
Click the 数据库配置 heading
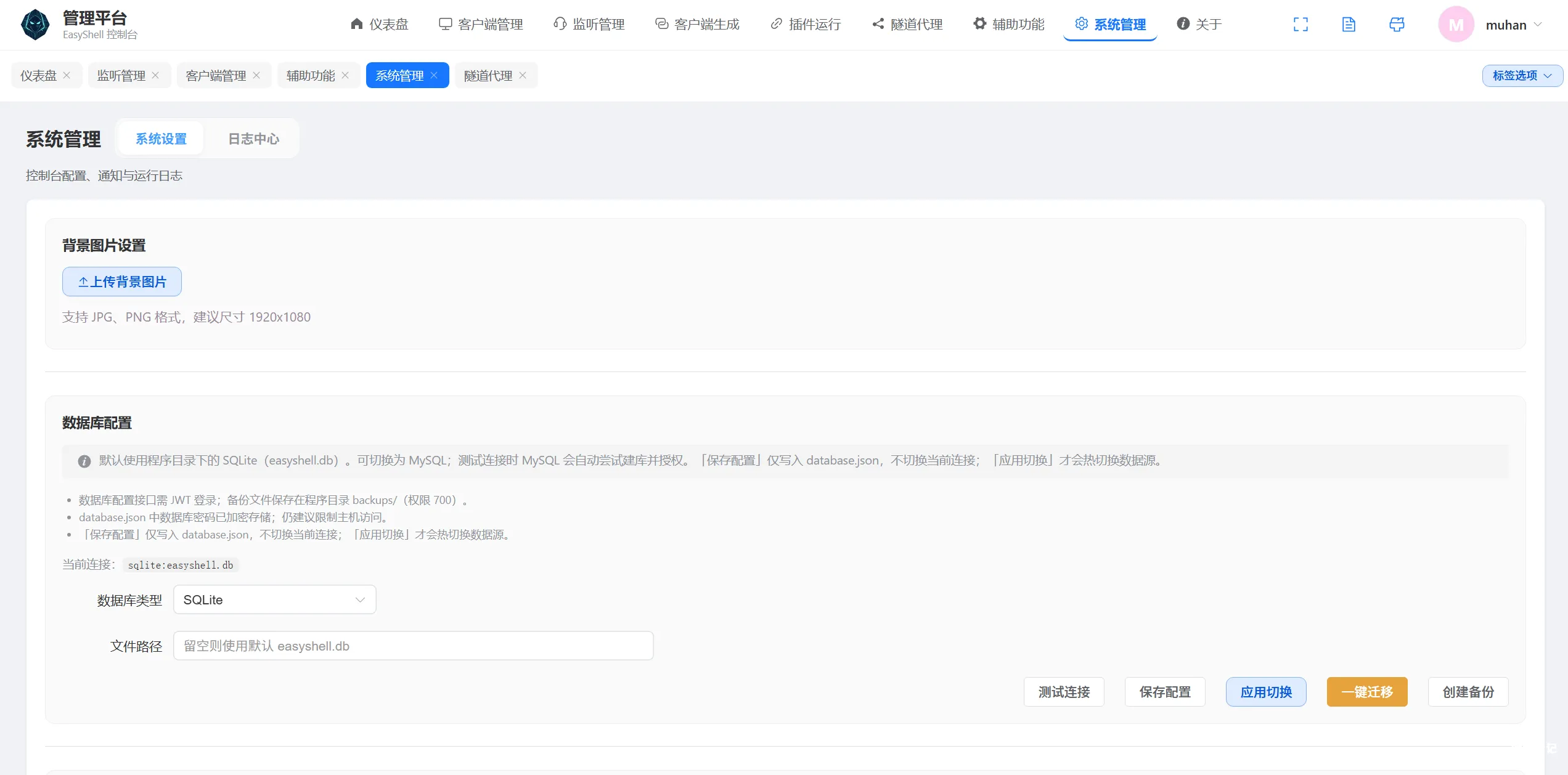point(97,423)
